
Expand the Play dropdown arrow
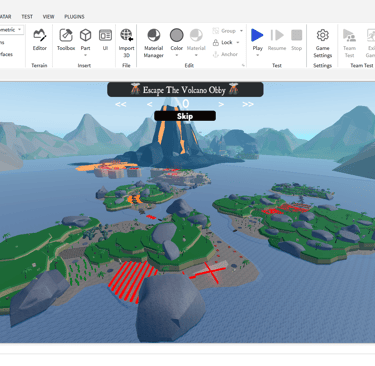[x=257, y=55]
